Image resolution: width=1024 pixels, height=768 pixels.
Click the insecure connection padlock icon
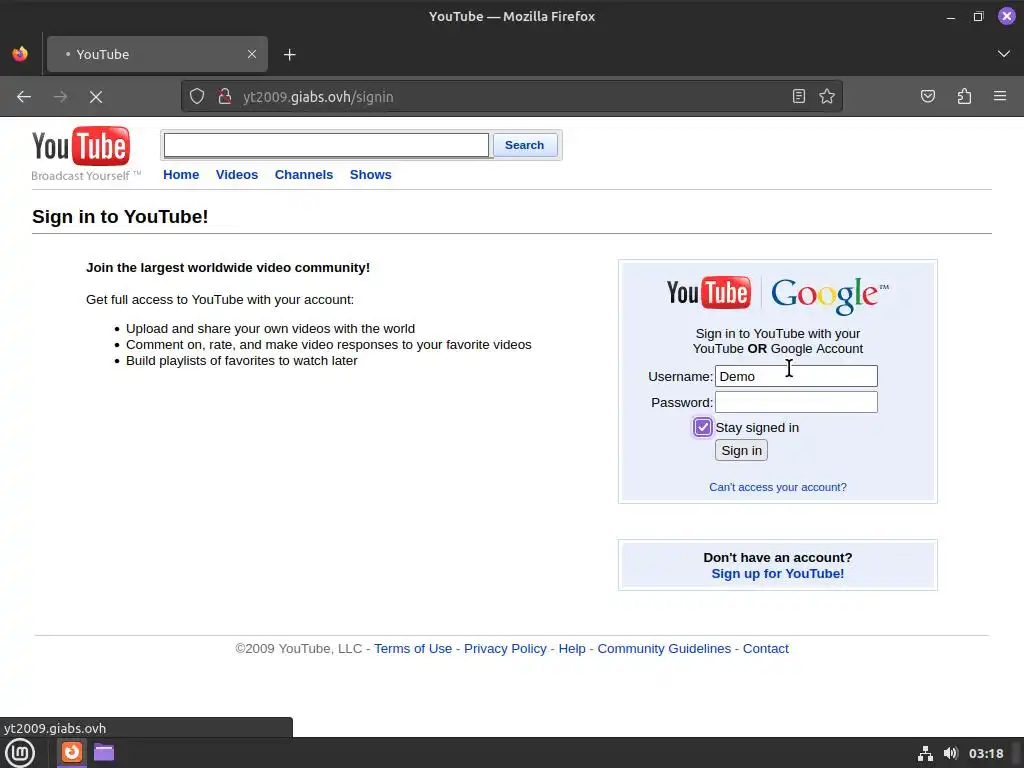click(x=225, y=97)
